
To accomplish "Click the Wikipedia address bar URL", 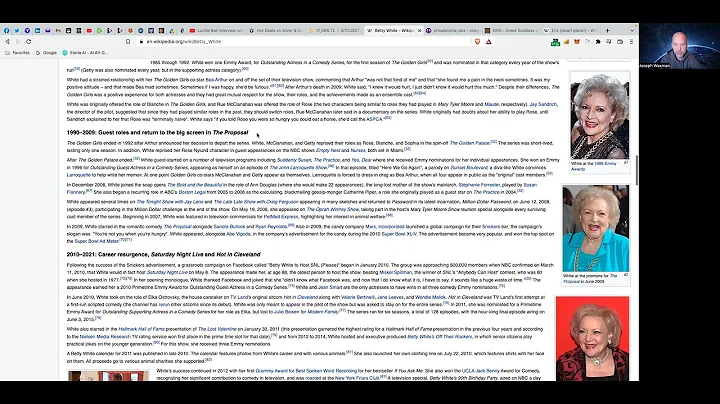I will [184, 41].
